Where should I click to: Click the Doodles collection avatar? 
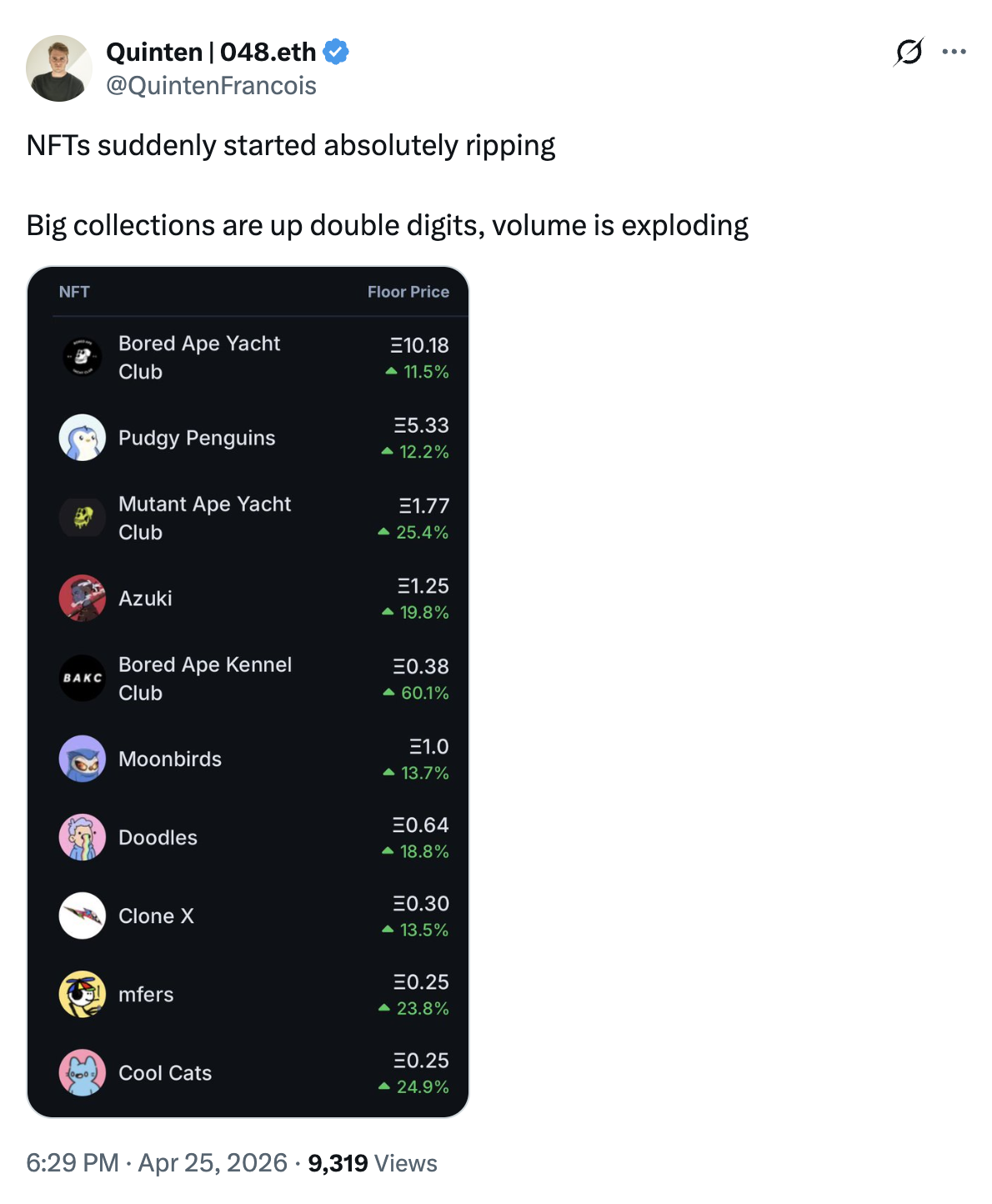tap(83, 837)
